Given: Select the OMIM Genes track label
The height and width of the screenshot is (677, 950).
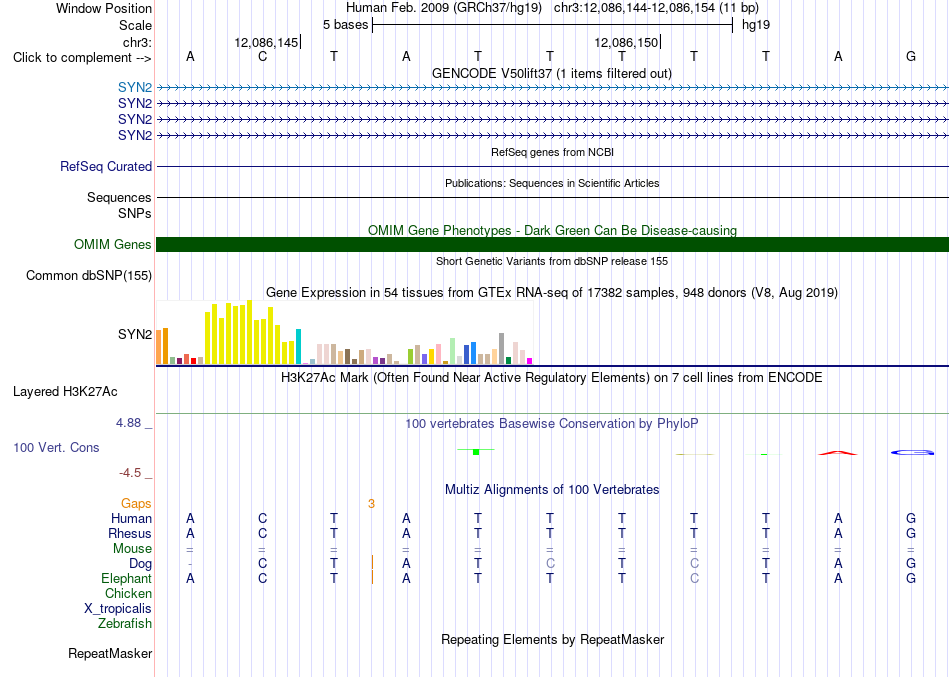Looking at the screenshot, I should (113, 244).
